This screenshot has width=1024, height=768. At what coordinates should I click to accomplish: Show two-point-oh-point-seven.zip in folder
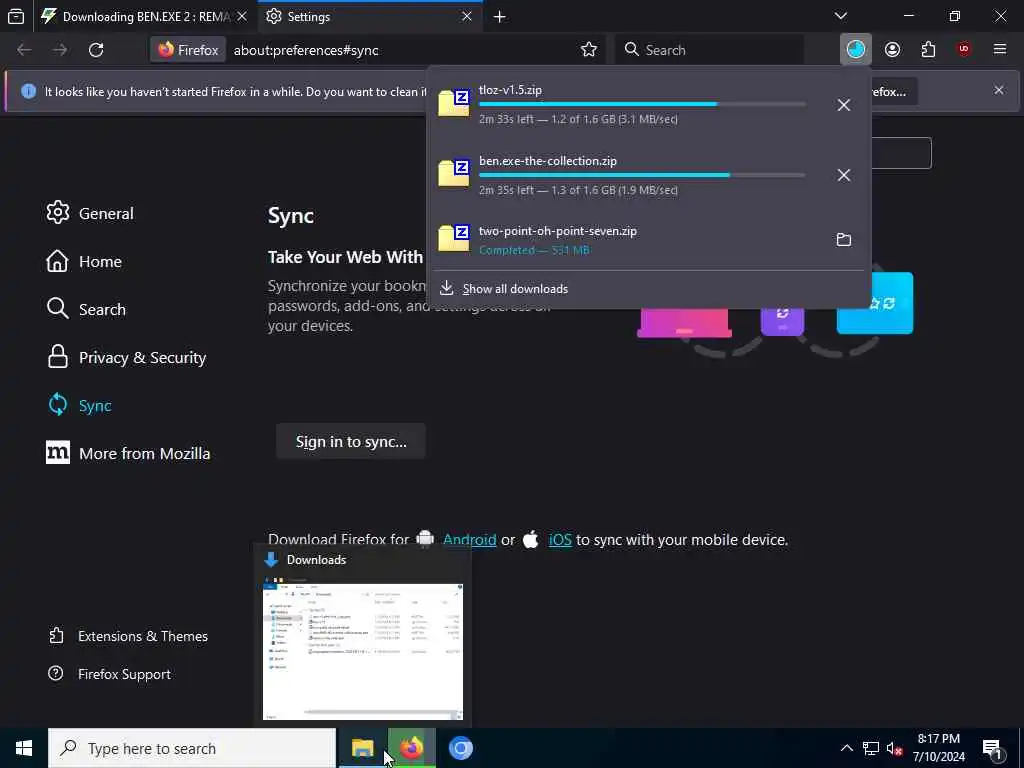point(844,240)
